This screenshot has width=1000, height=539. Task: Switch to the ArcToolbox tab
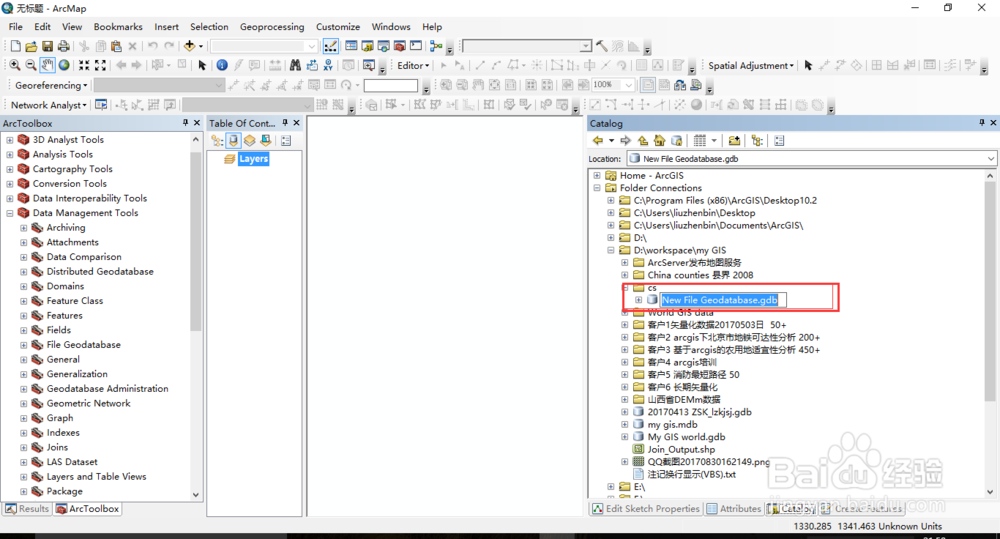pyautogui.click(x=87, y=508)
